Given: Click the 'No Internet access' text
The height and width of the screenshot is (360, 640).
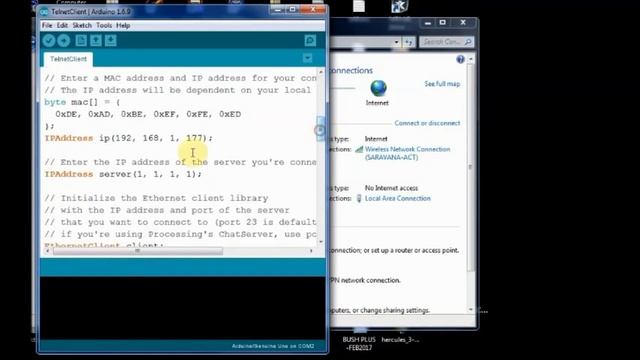Looking at the screenshot, I should point(391,188).
